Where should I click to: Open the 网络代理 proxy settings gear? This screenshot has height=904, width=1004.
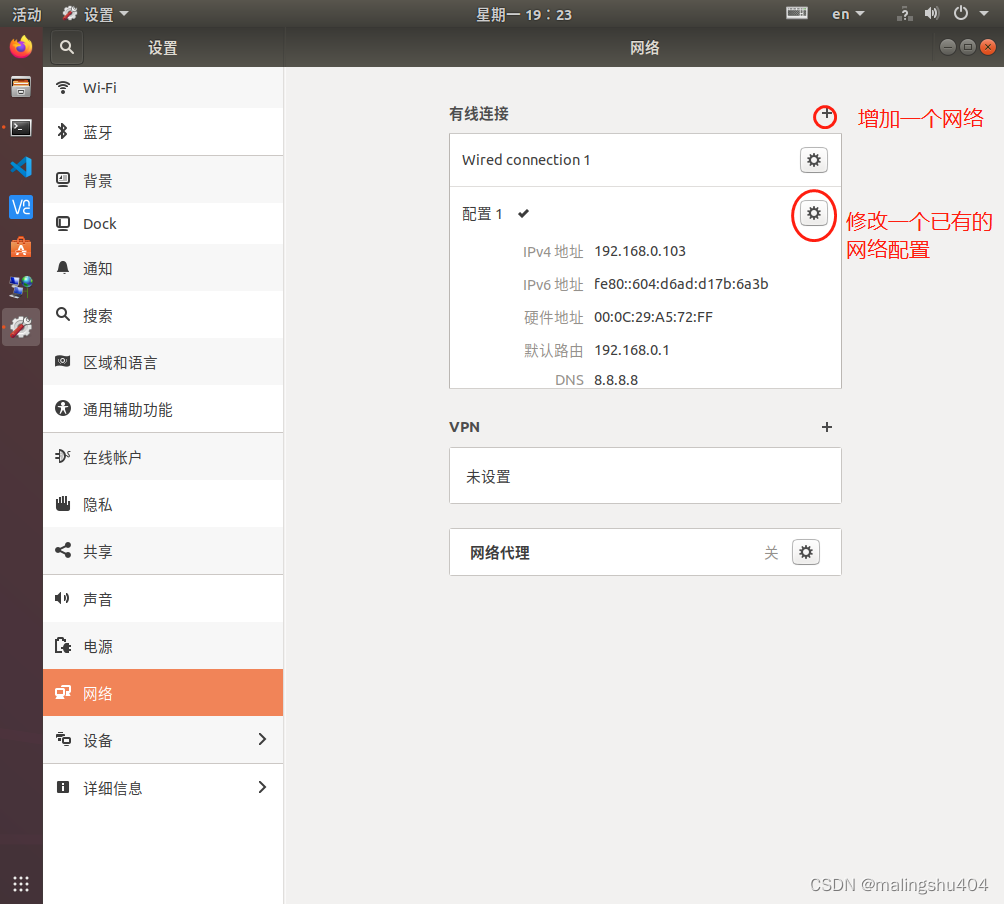point(806,551)
